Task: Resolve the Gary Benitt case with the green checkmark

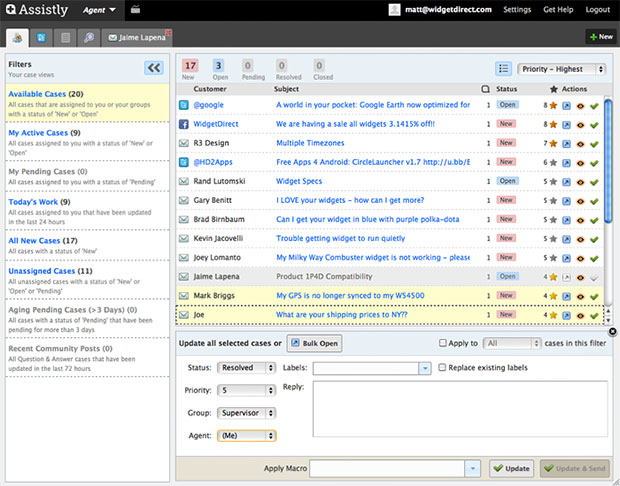Action: 594,201
